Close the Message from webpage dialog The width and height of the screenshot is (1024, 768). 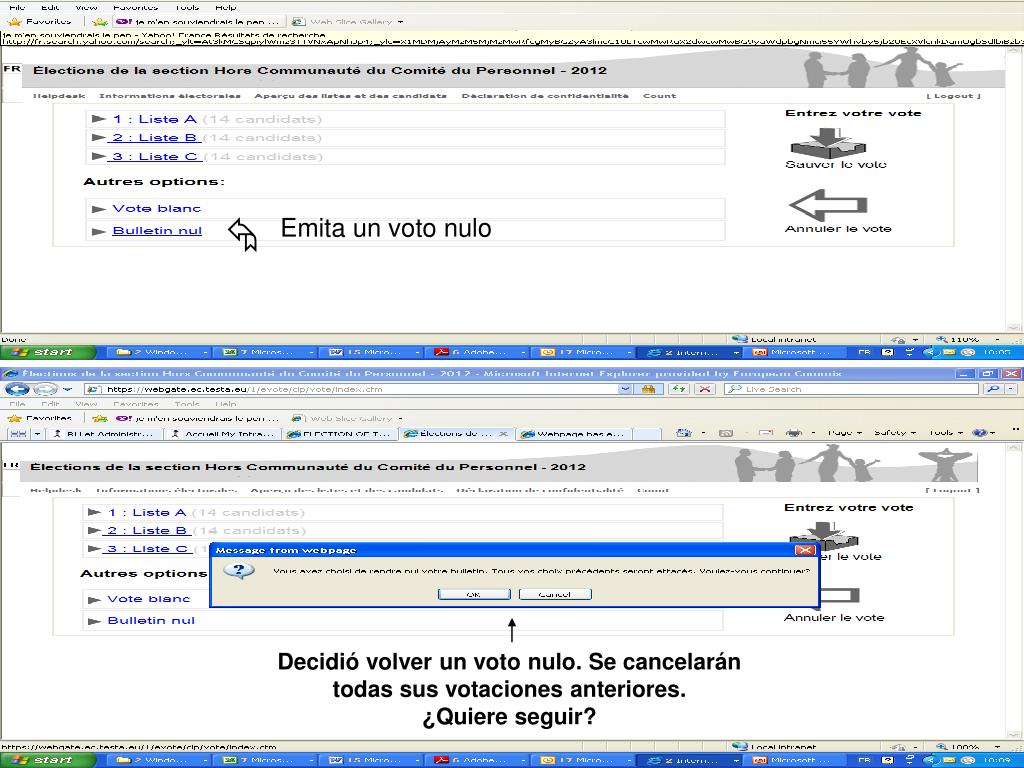click(806, 550)
